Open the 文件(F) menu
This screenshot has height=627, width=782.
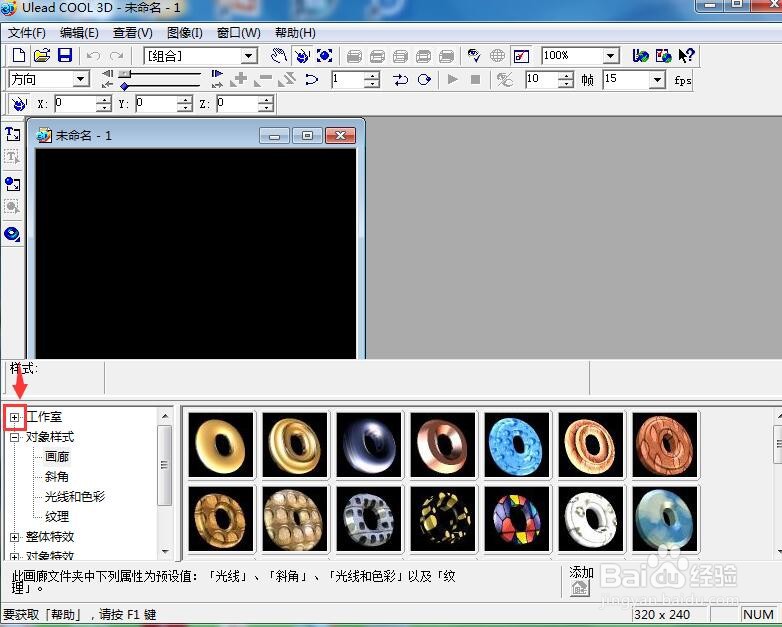pyautogui.click(x=27, y=33)
